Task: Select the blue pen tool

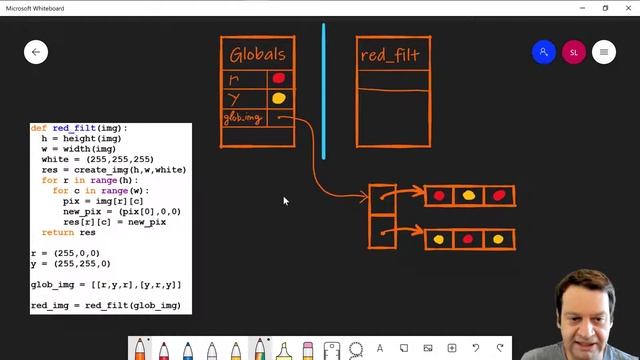Action: point(188,350)
